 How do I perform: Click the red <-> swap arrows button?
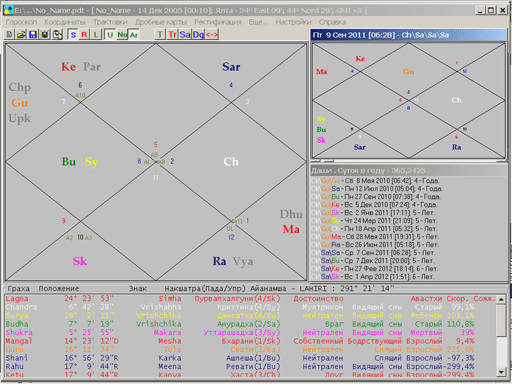coord(212,34)
